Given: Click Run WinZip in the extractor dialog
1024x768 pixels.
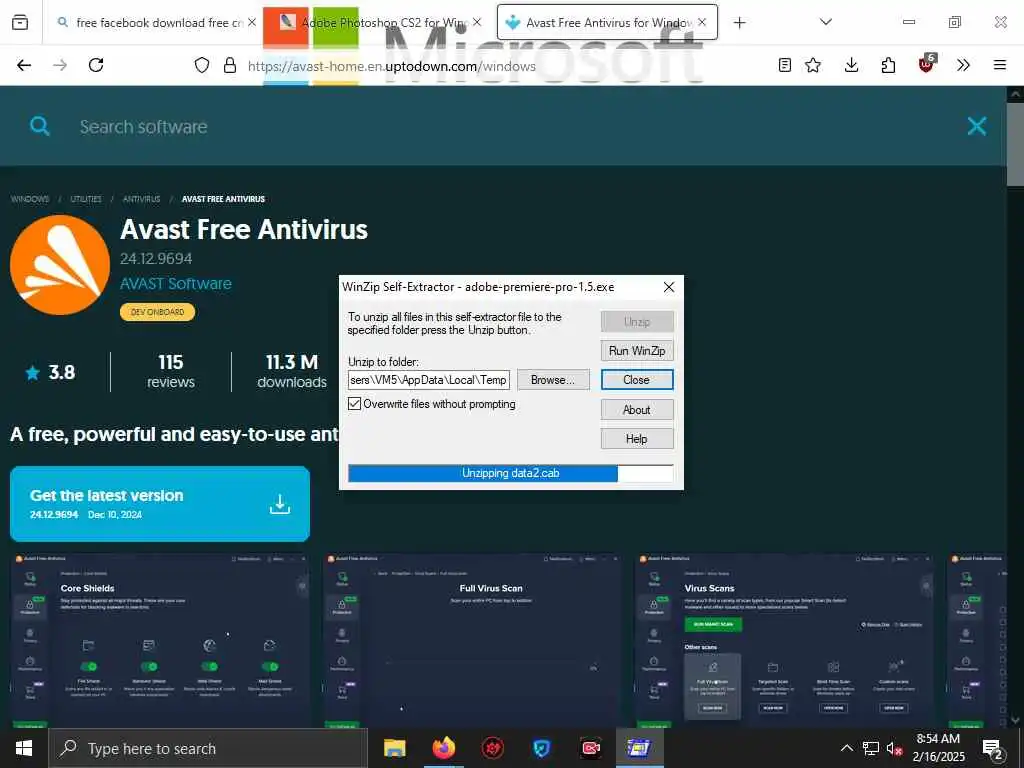Looking at the screenshot, I should [x=637, y=351].
